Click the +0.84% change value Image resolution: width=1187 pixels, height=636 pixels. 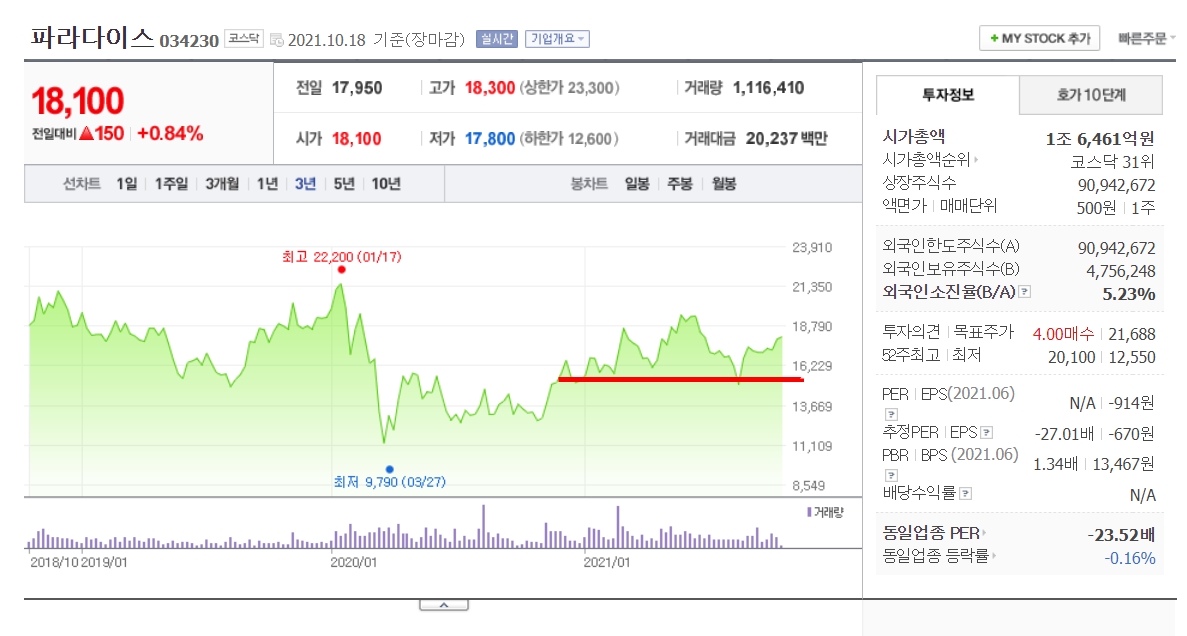pyautogui.click(x=170, y=133)
